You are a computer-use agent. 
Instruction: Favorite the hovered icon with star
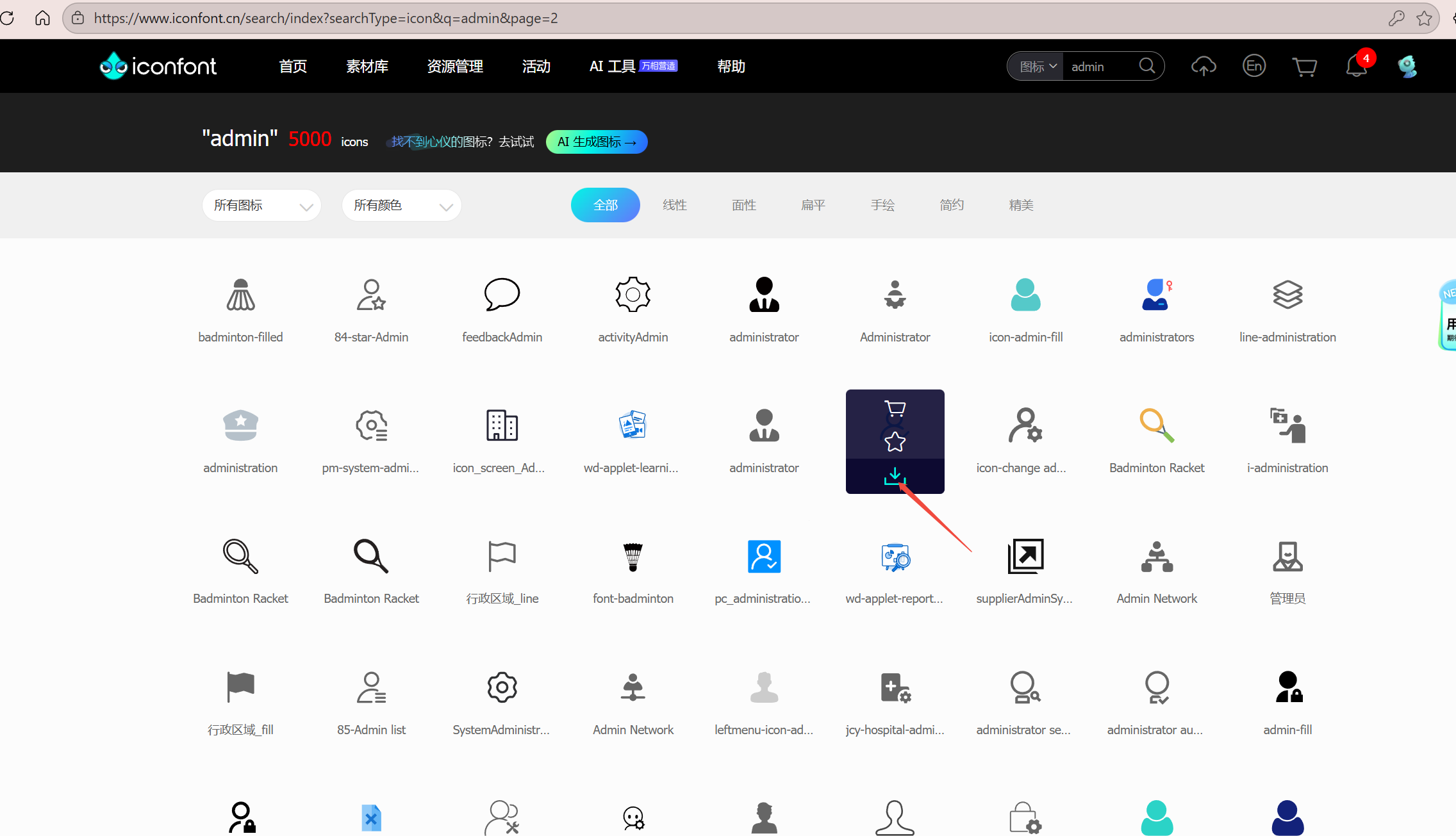tap(895, 441)
